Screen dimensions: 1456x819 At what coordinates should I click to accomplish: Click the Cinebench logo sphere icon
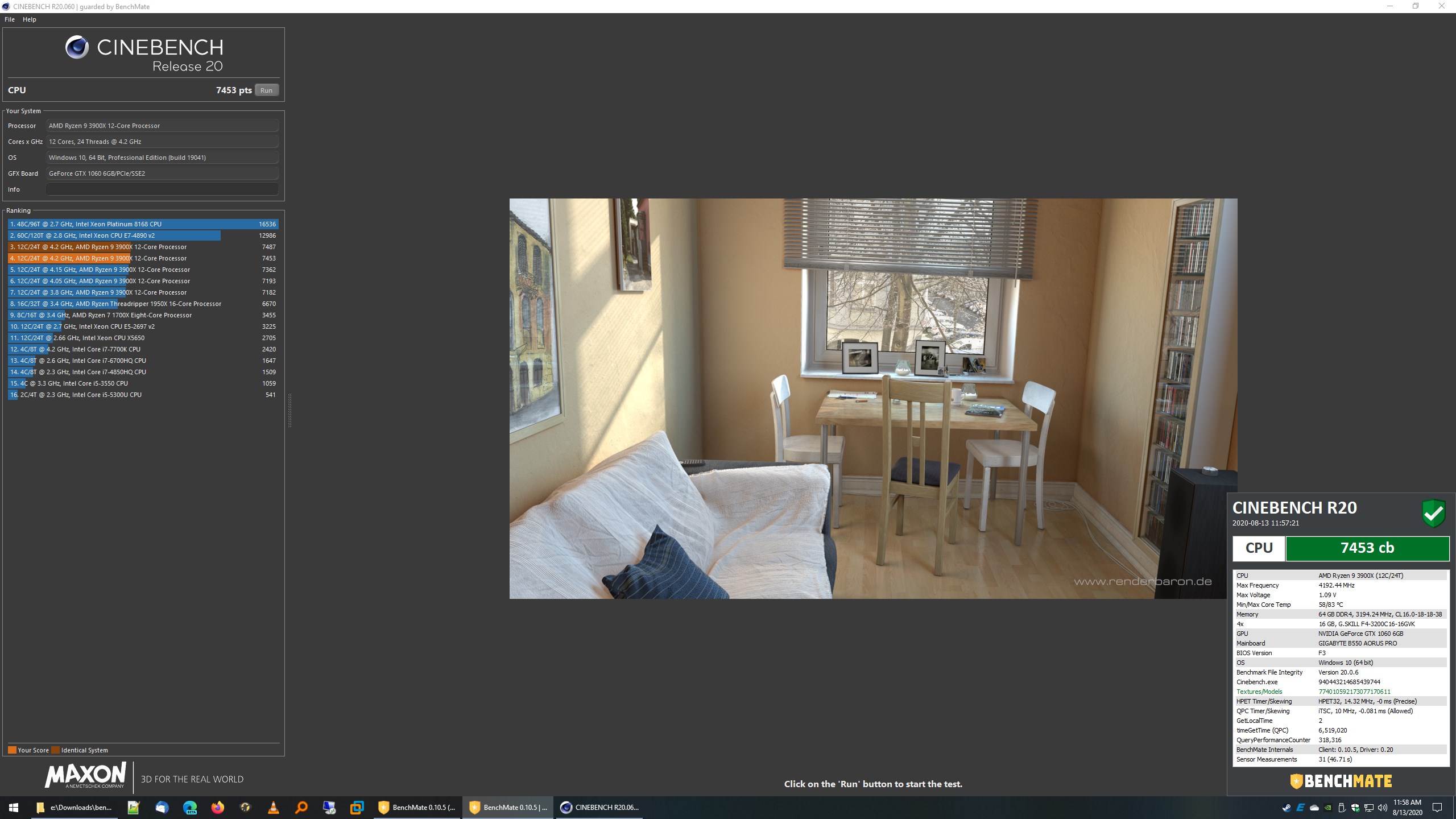(77, 47)
